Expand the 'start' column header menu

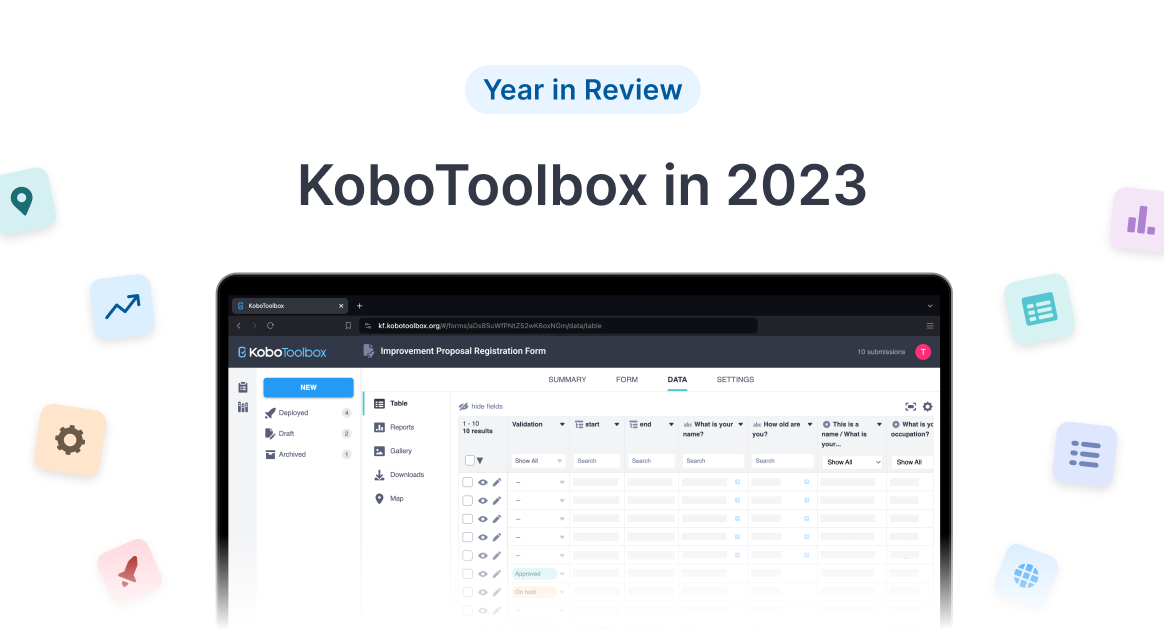(x=616, y=425)
